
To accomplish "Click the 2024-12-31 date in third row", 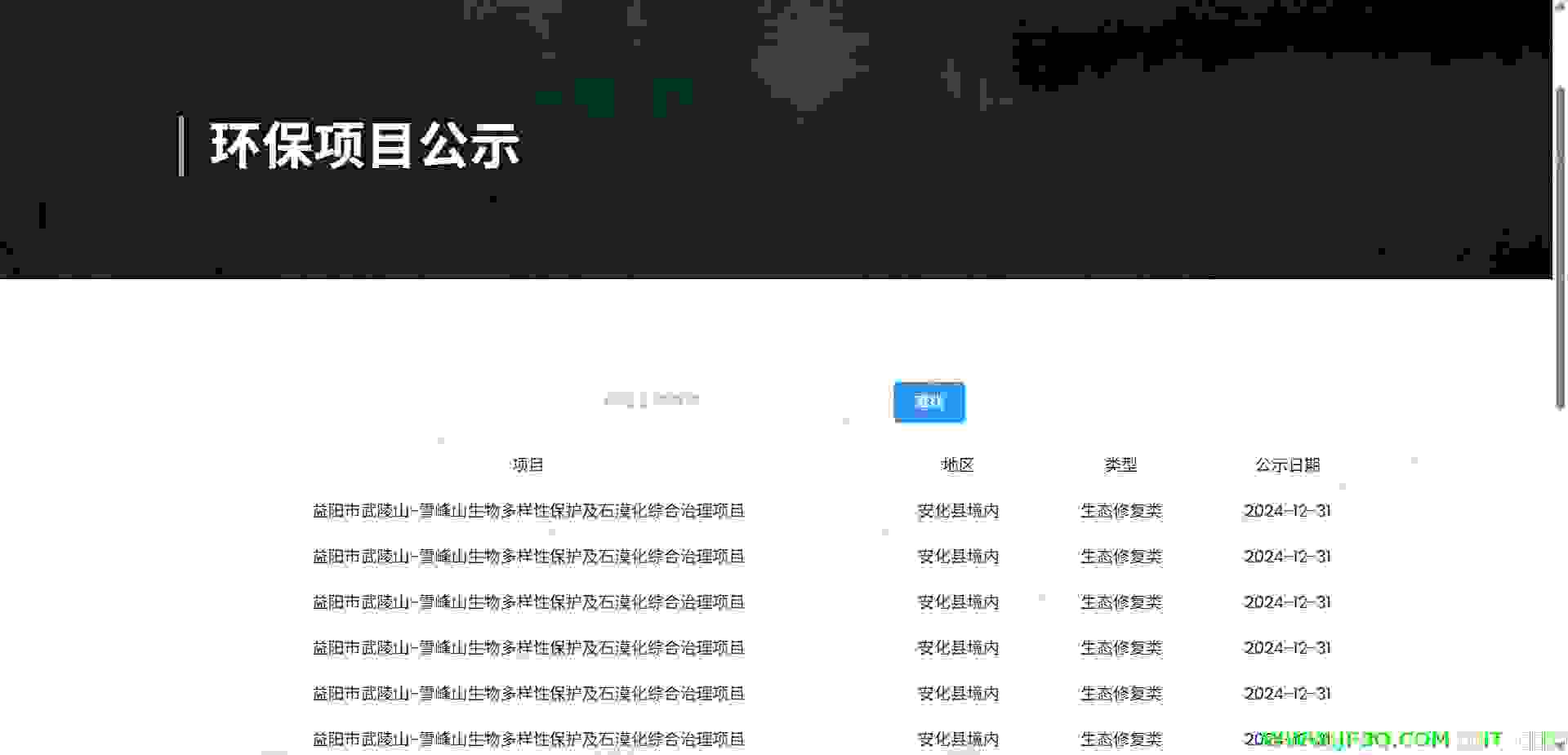I will pyautogui.click(x=1287, y=602).
